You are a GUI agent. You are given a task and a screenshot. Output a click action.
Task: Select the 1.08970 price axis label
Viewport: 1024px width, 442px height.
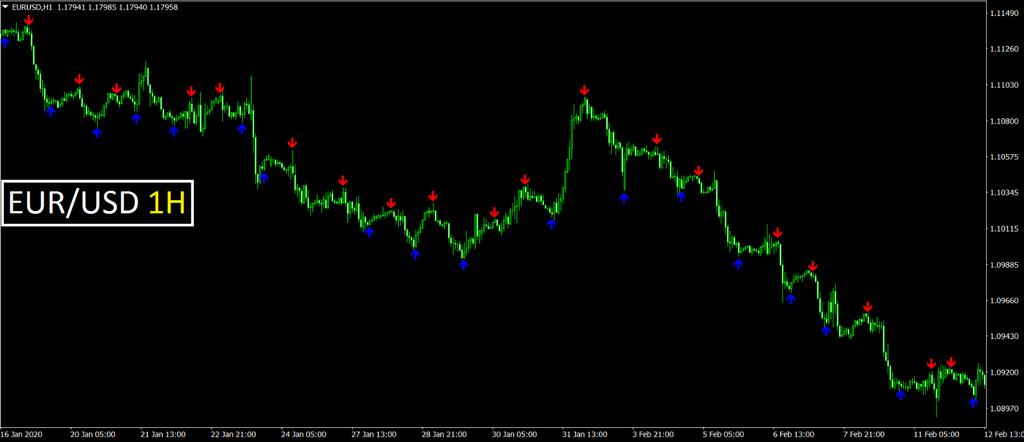click(x=1006, y=408)
